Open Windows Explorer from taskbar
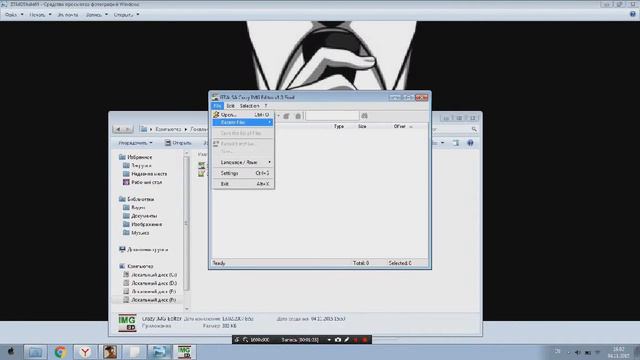This screenshot has width=640, height=360. click(x=36, y=352)
